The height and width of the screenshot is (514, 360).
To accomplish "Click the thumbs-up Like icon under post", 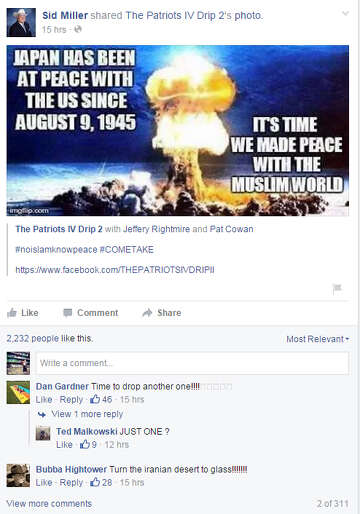I will click(x=12, y=313).
